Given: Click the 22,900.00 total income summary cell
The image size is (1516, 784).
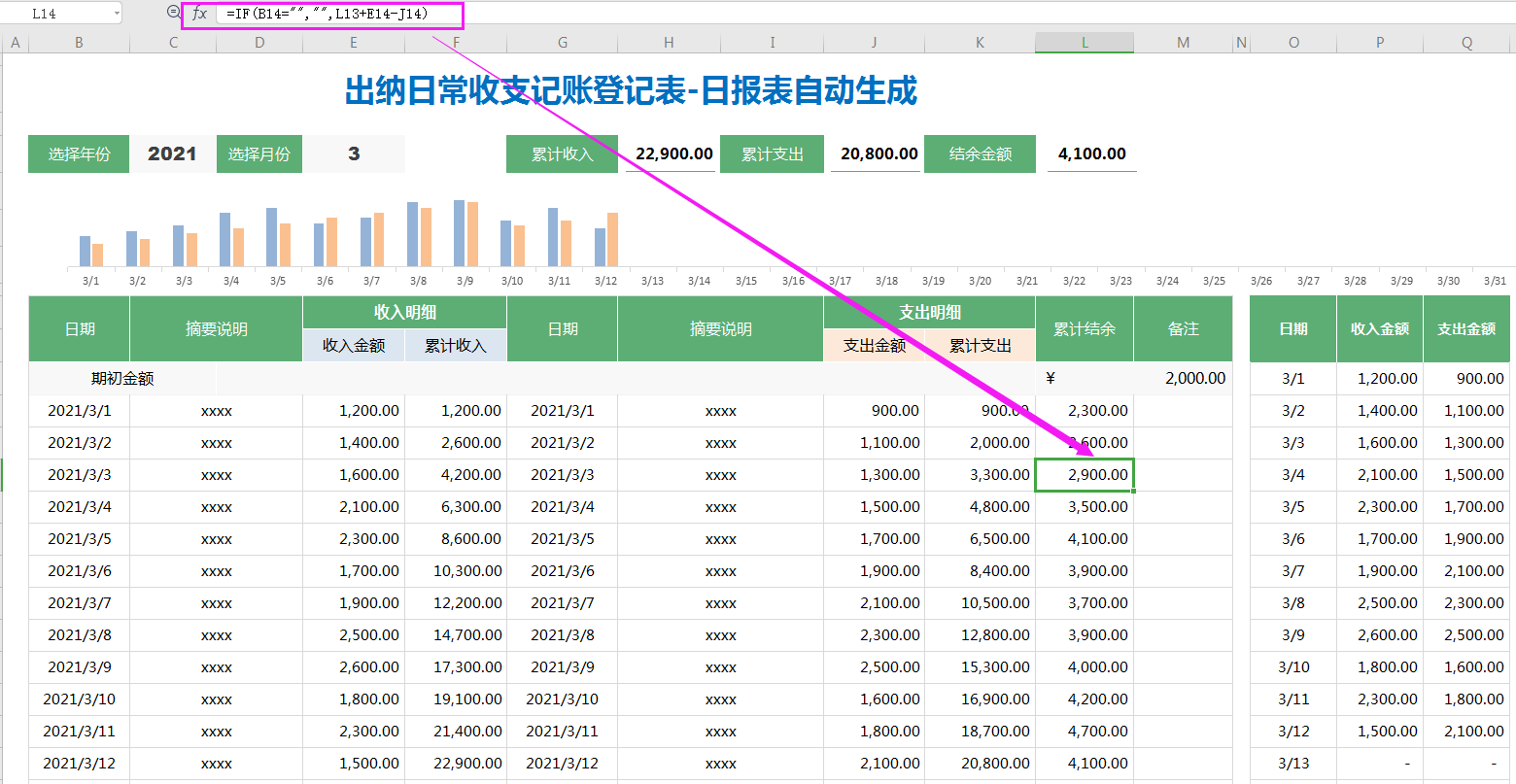Looking at the screenshot, I should (672, 153).
